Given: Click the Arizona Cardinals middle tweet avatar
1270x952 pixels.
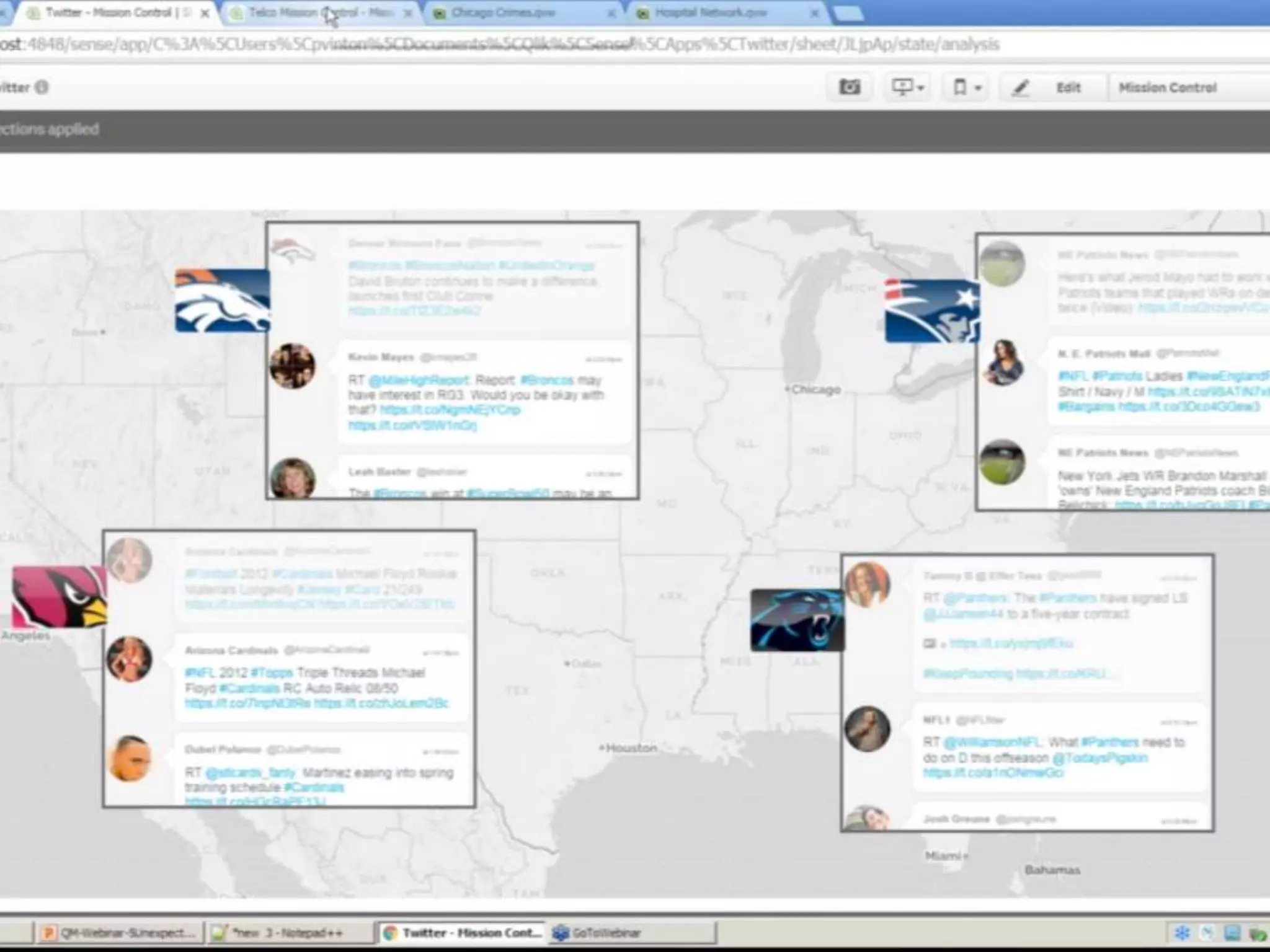Looking at the screenshot, I should pyautogui.click(x=129, y=659).
